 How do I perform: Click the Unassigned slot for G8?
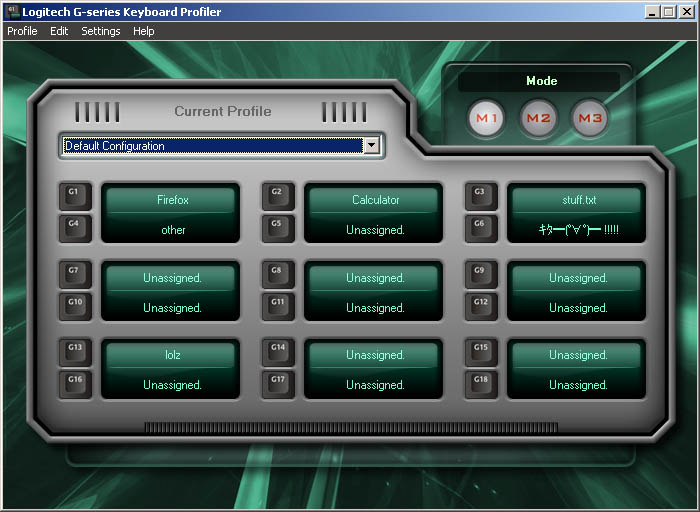(x=374, y=277)
